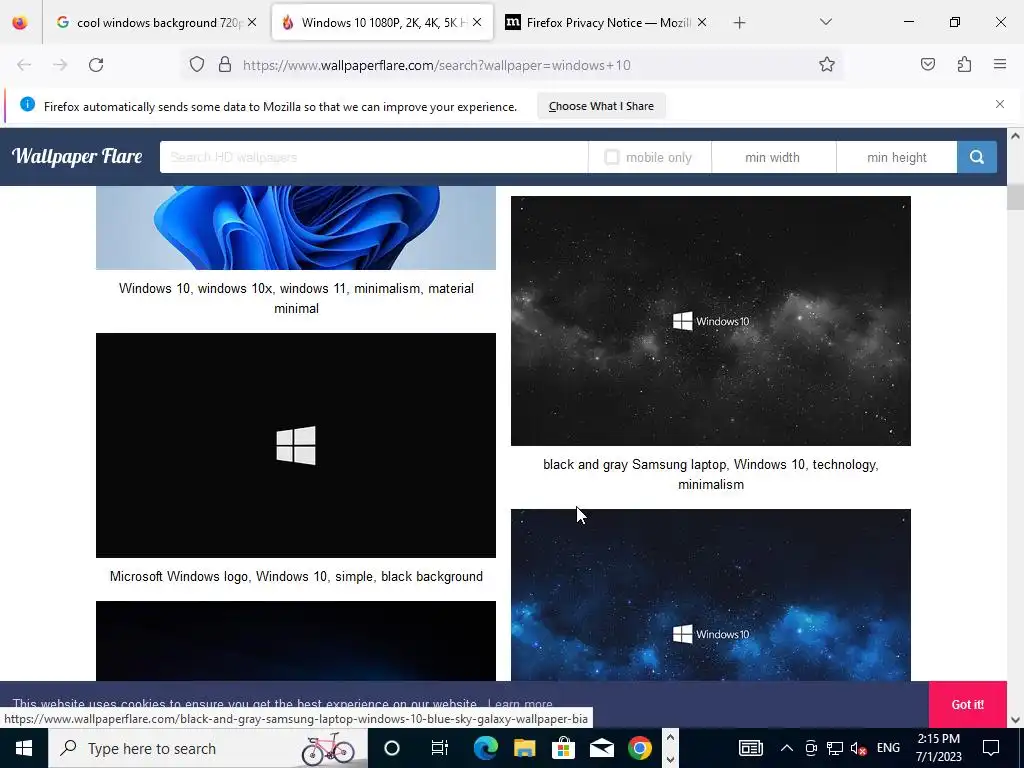Click the taskbar search box
This screenshot has width=1024, height=768.
click(208, 748)
